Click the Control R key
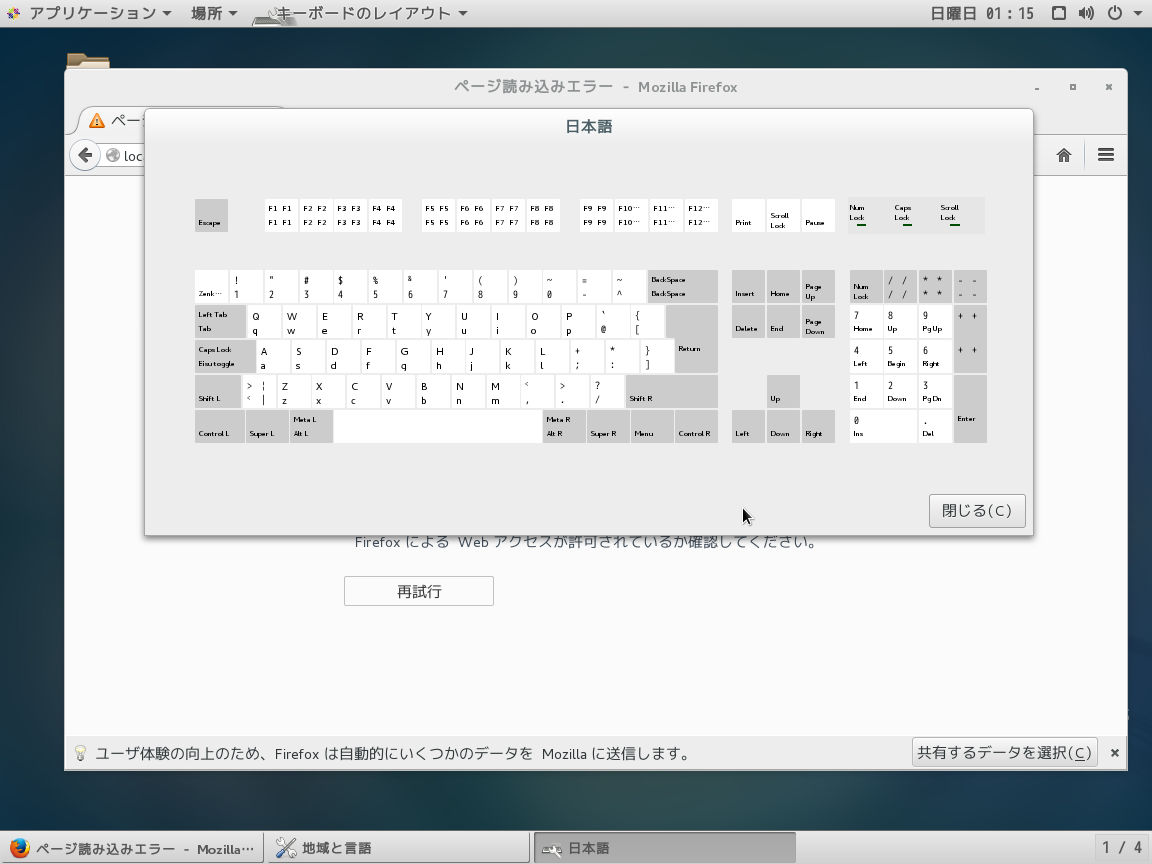 tap(696, 426)
